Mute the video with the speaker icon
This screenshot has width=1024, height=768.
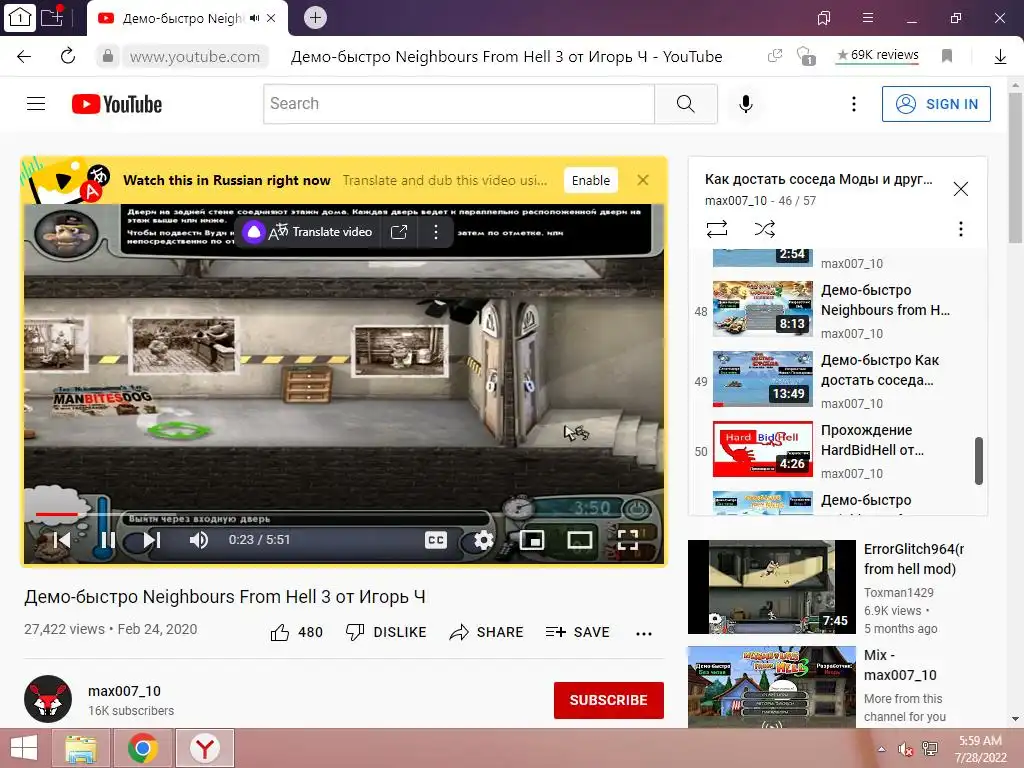(199, 539)
